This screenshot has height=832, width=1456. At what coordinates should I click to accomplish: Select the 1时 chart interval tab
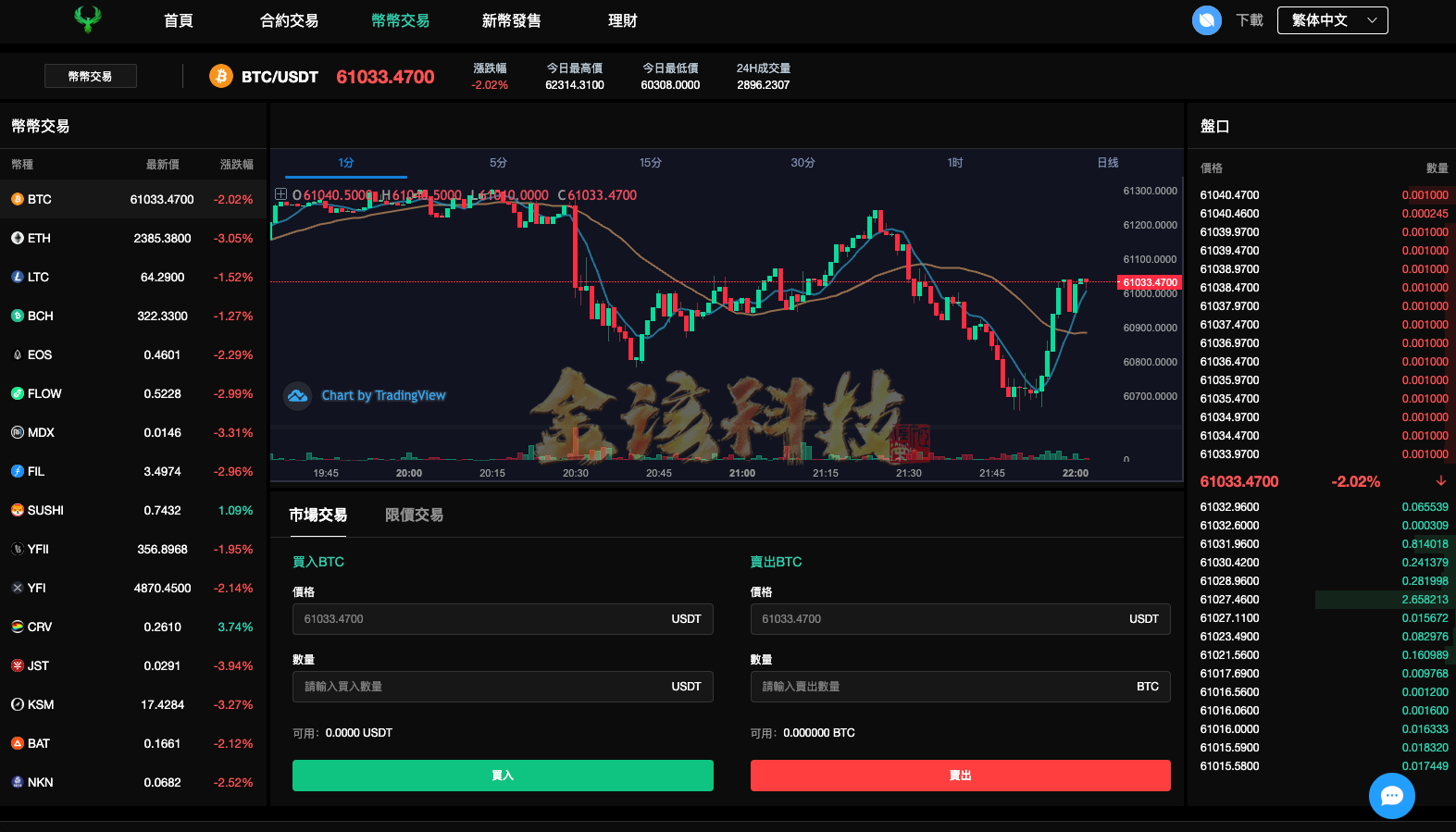(955, 163)
